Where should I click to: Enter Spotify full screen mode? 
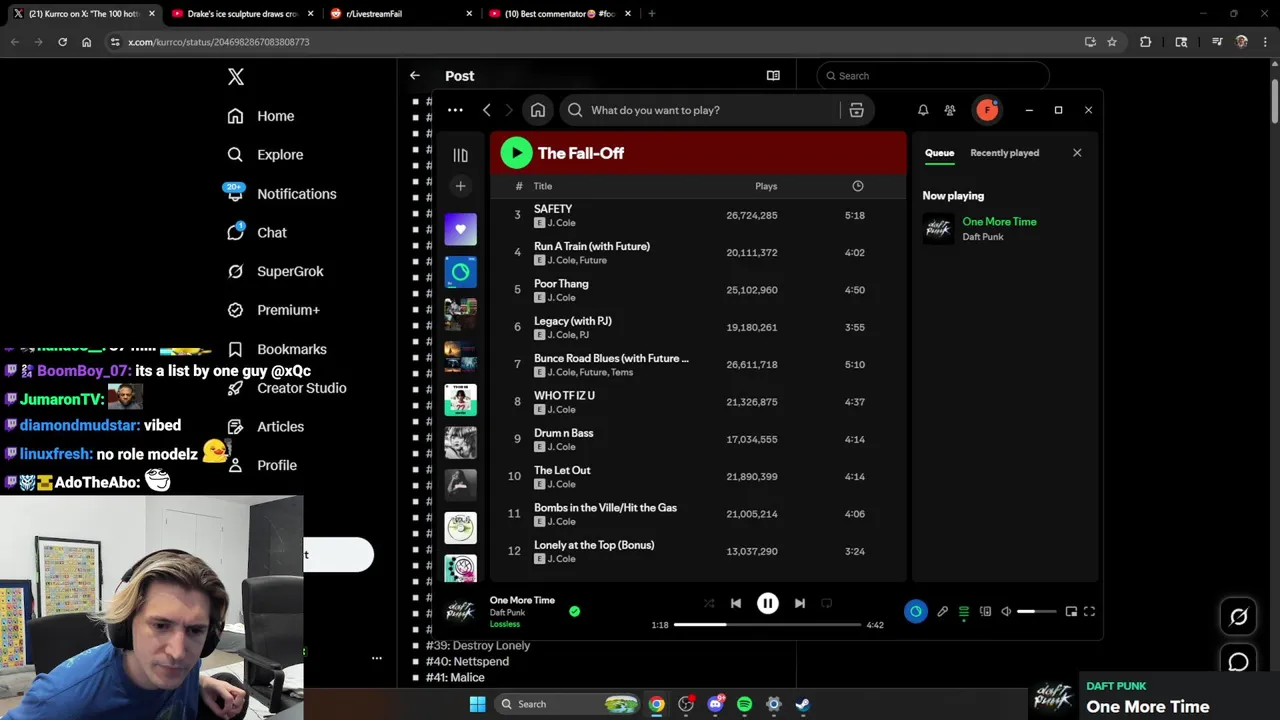point(1089,611)
